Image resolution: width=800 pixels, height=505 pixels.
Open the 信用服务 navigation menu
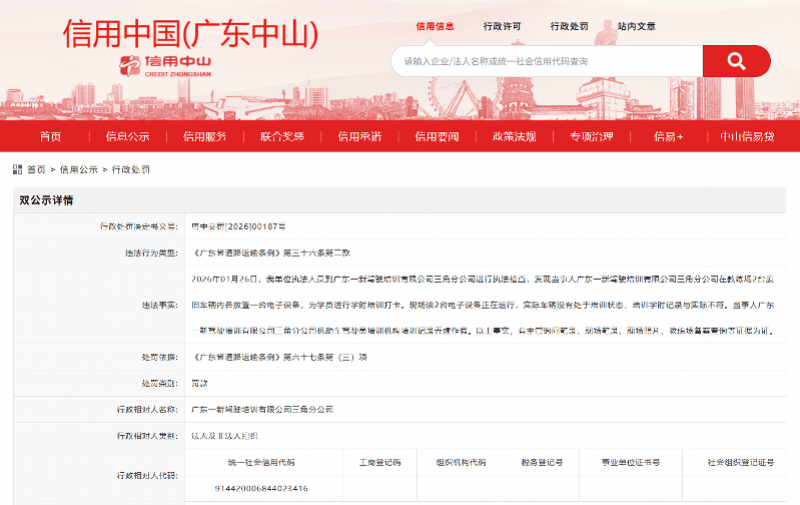coord(205,136)
